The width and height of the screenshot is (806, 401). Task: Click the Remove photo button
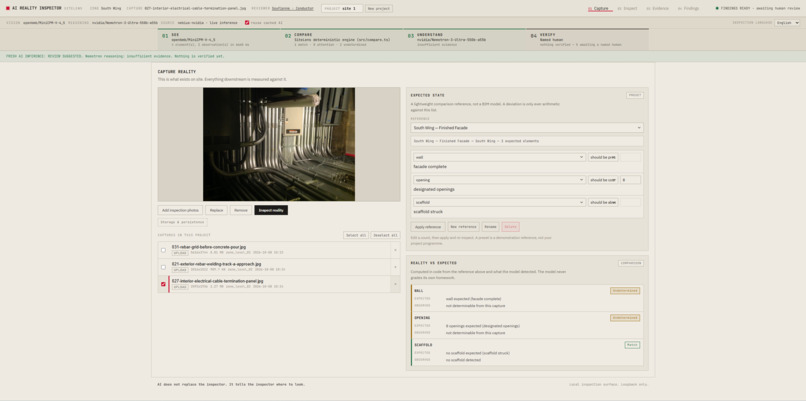pyautogui.click(x=241, y=210)
